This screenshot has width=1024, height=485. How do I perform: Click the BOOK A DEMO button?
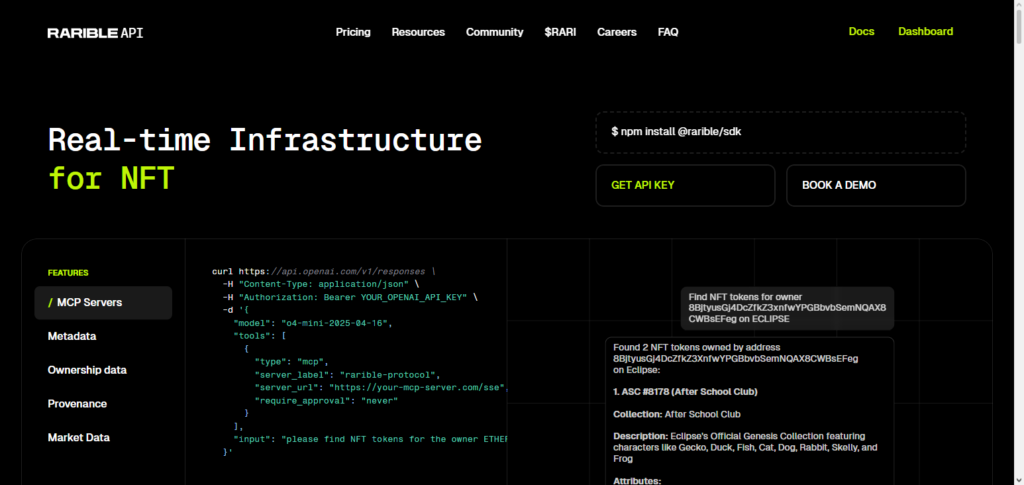click(x=876, y=185)
